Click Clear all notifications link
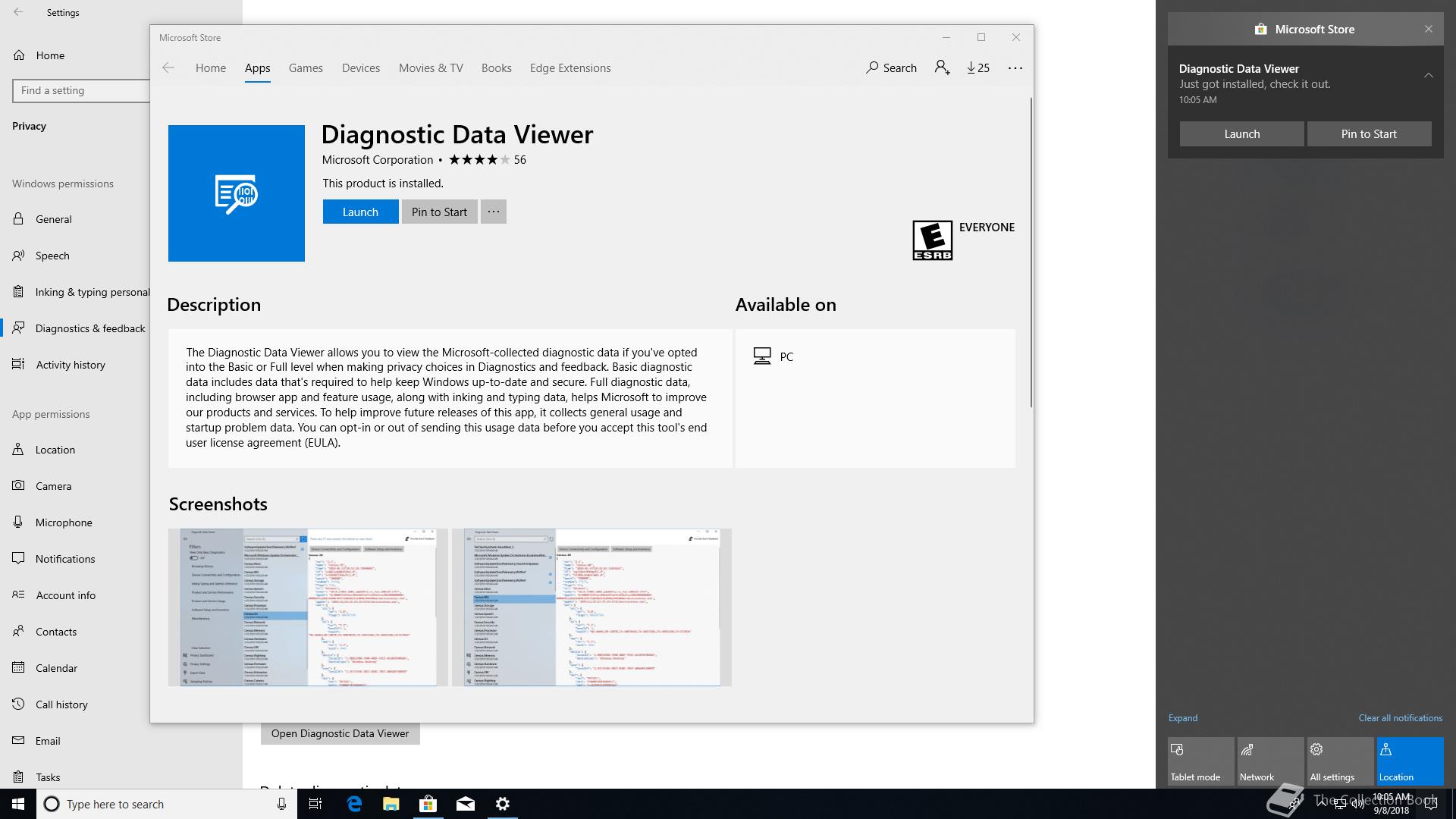 pos(1400,717)
